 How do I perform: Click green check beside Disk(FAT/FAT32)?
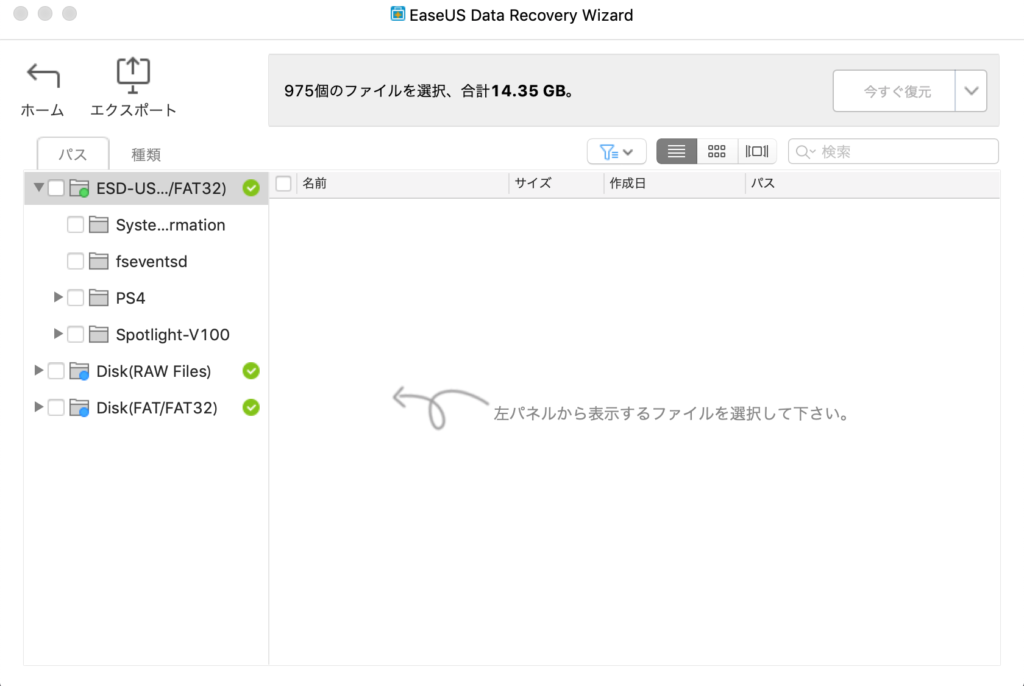[x=251, y=408]
